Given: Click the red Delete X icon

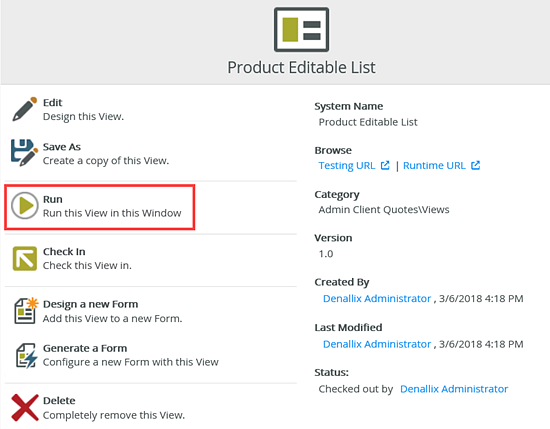Looking at the screenshot, I should coord(25,407).
